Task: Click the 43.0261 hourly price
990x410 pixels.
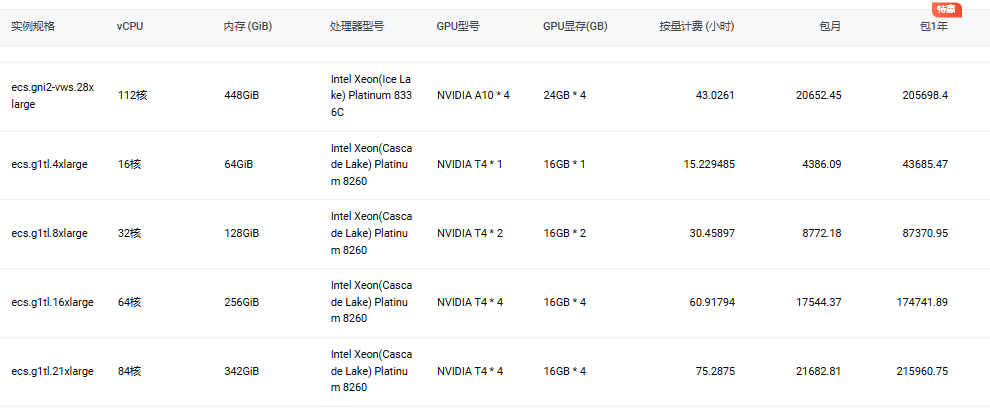Action: (x=715, y=96)
